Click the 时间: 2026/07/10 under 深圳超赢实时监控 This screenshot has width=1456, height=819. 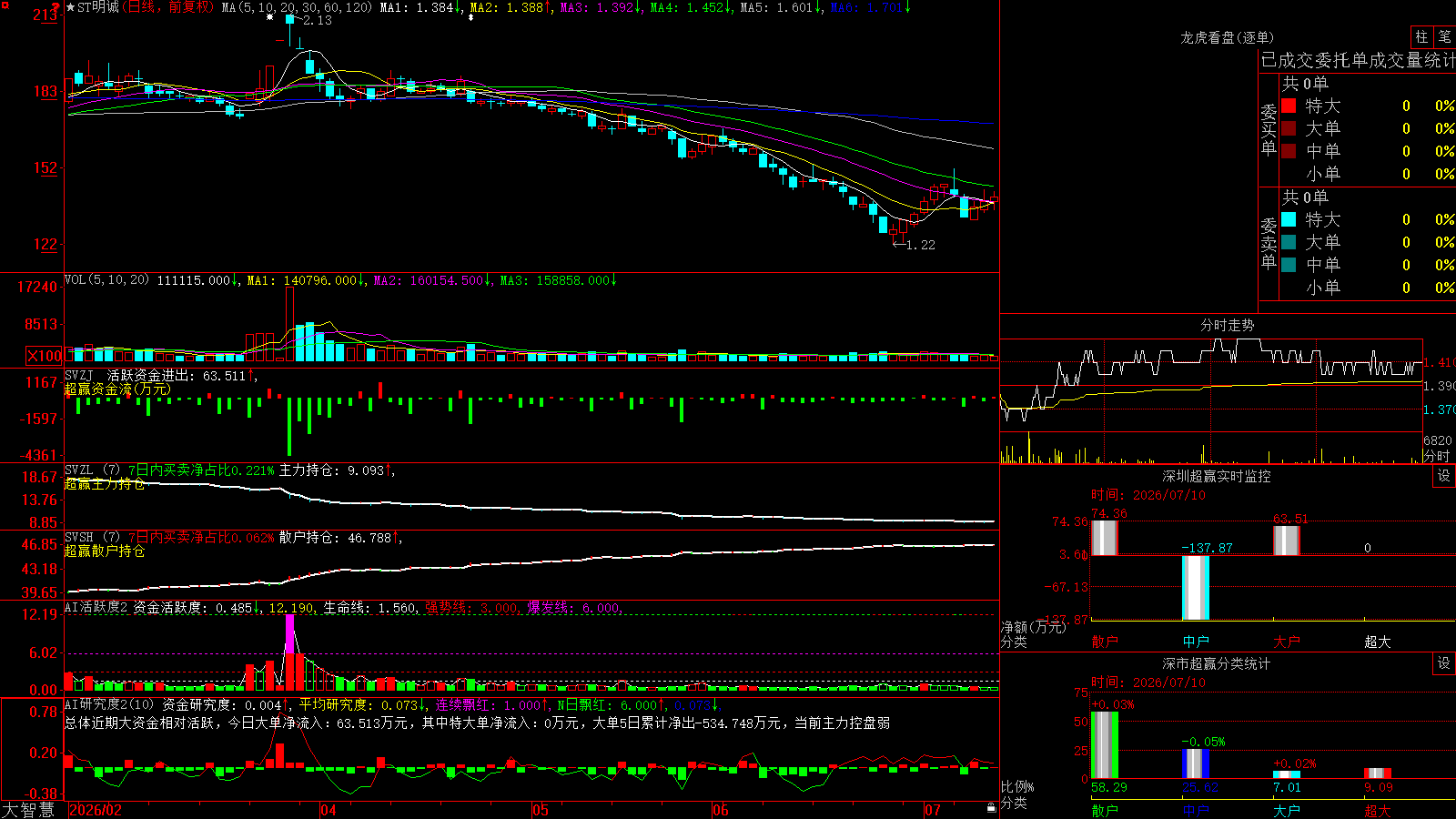click(1148, 495)
